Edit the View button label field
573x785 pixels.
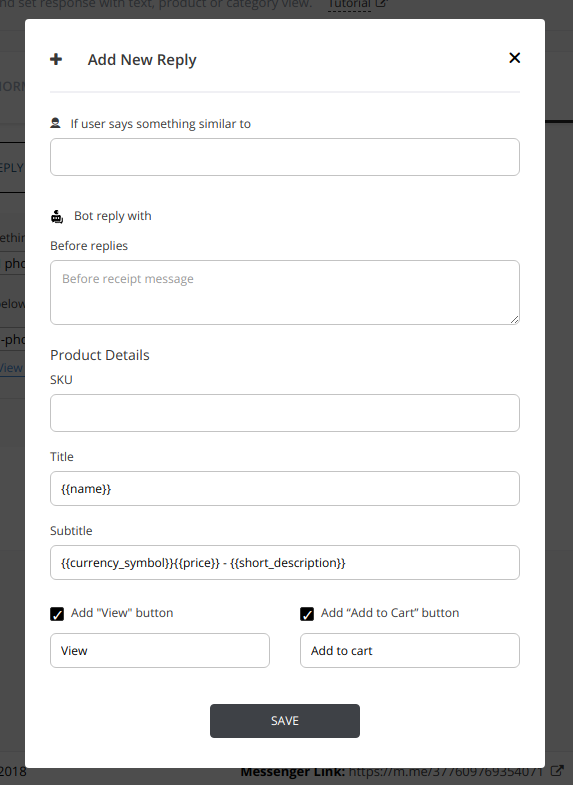coord(160,651)
